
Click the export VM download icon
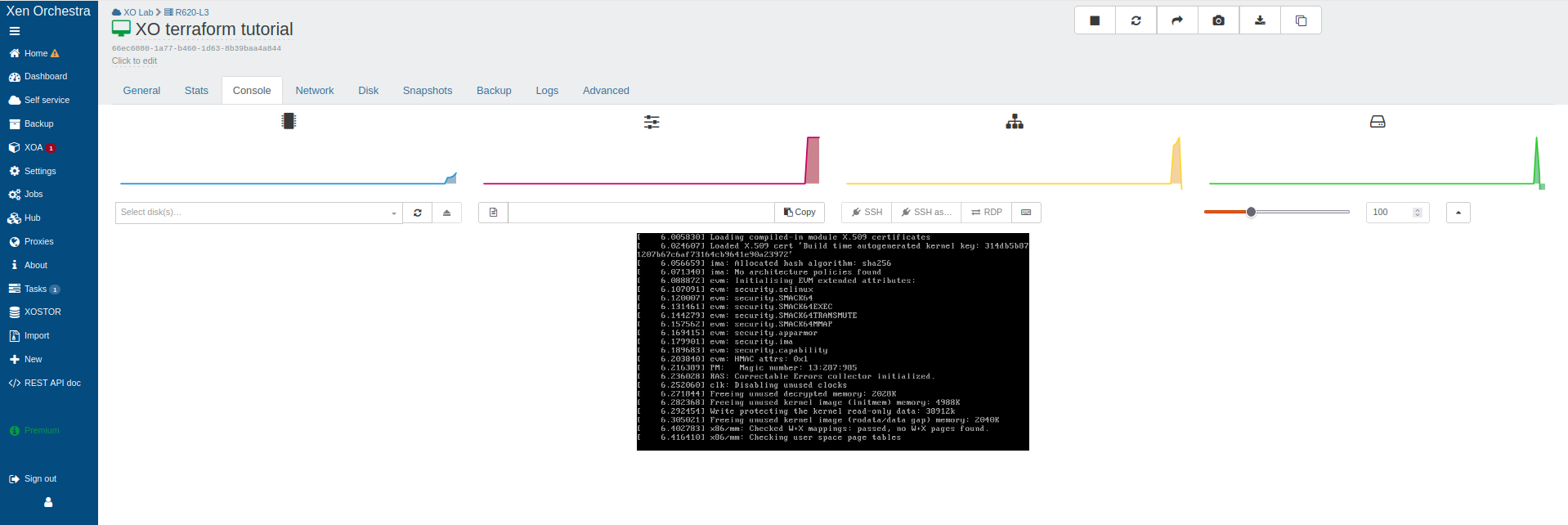point(1260,20)
